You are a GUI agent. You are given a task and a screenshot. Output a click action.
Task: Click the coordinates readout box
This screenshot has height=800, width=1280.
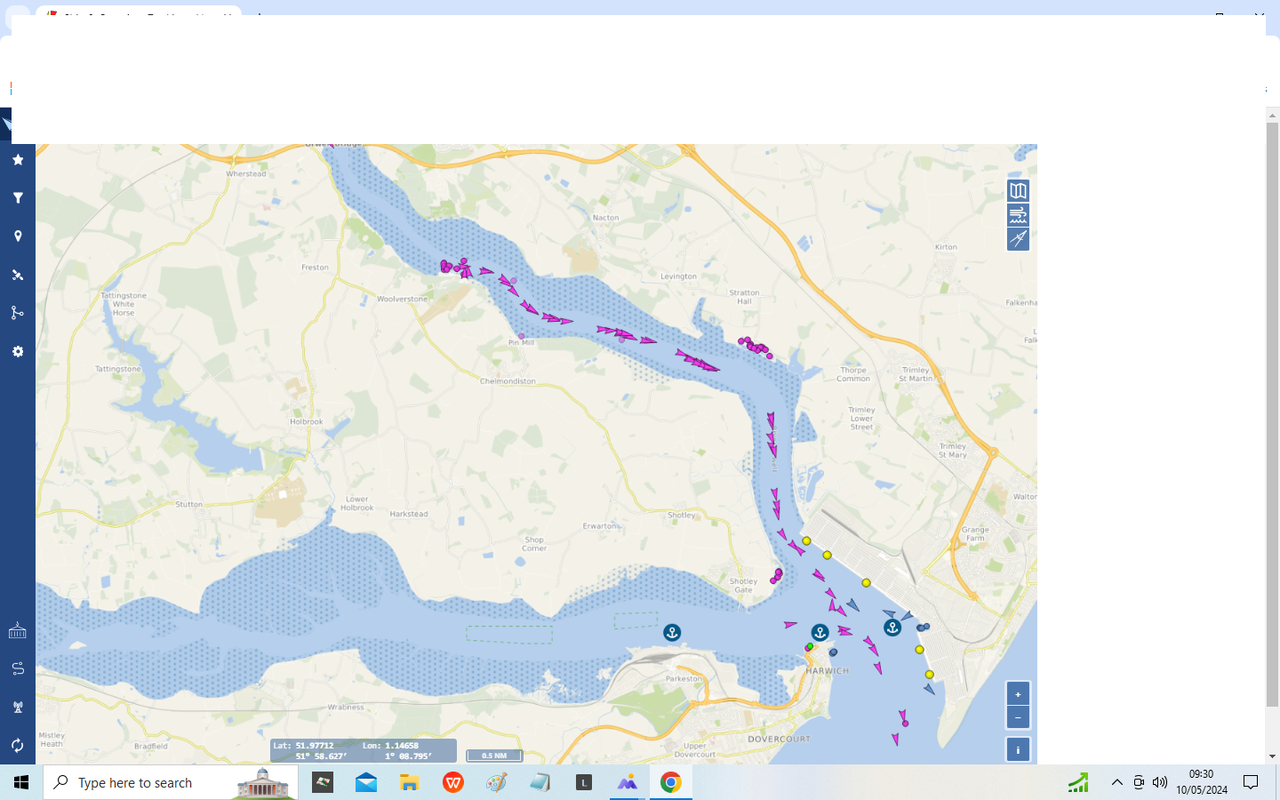(363, 750)
